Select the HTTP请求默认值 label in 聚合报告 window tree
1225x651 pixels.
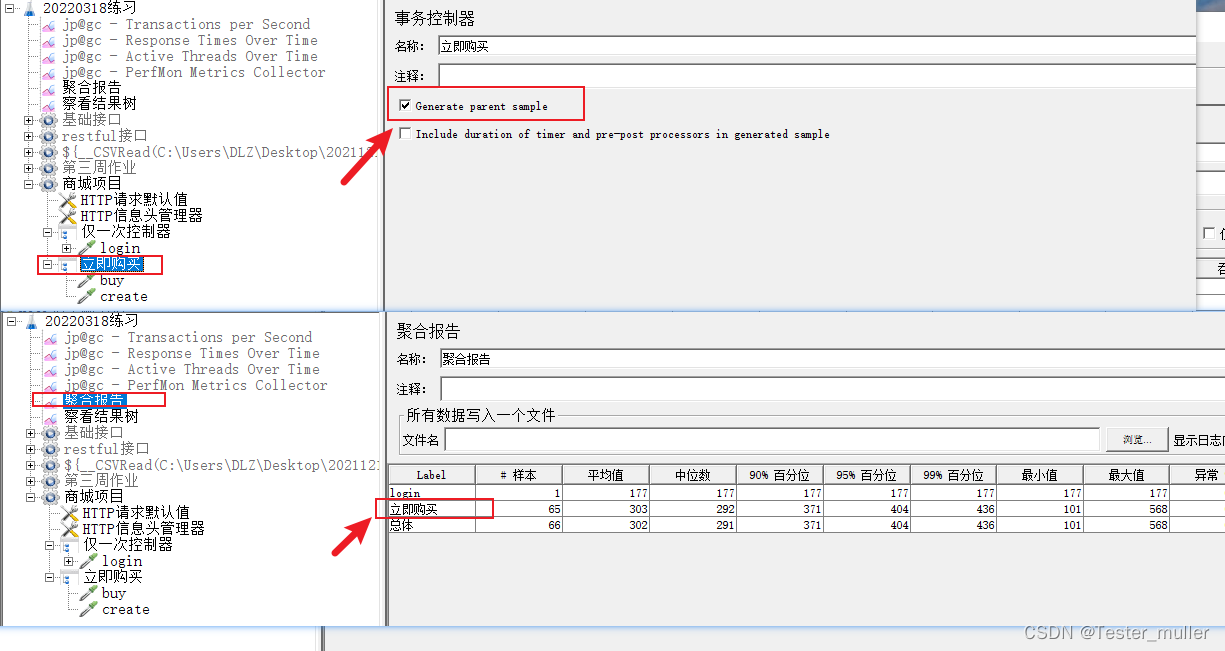[x=136, y=513]
